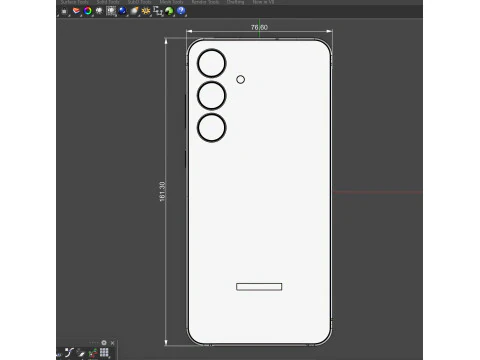Switch to Drafting tab
The width and height of the screenshot is (480, 360).
pos(235,2)
